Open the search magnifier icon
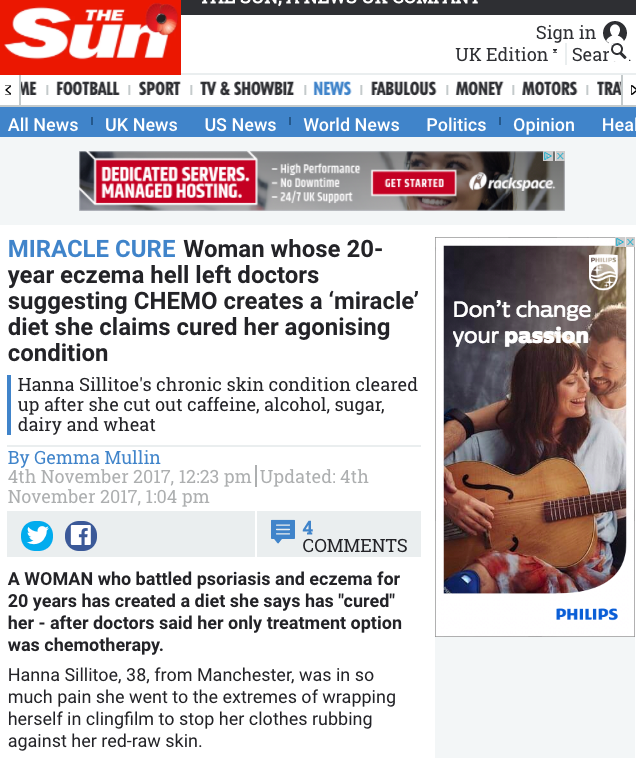This screenshot has height=758, width=636. click(x=619, y=51)
